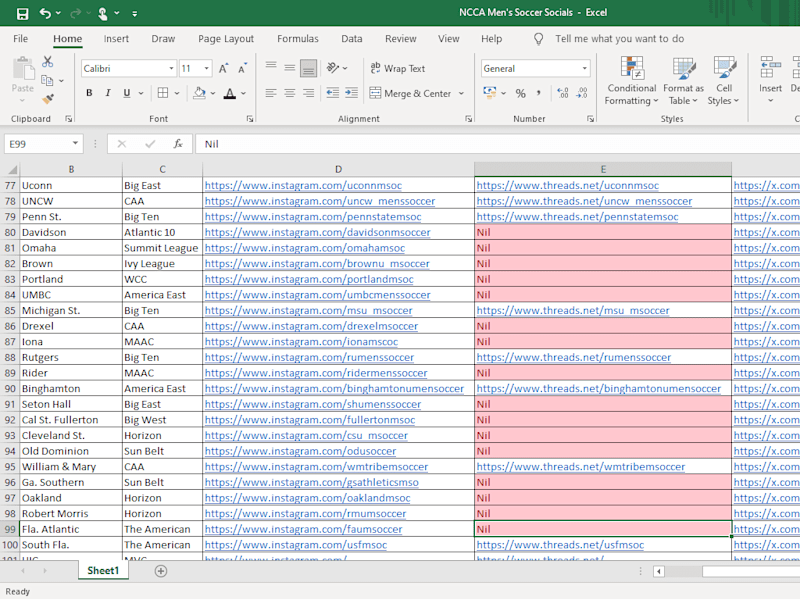
Task: Open Number format dialog launcher
Action: click(x=590, y=119)
